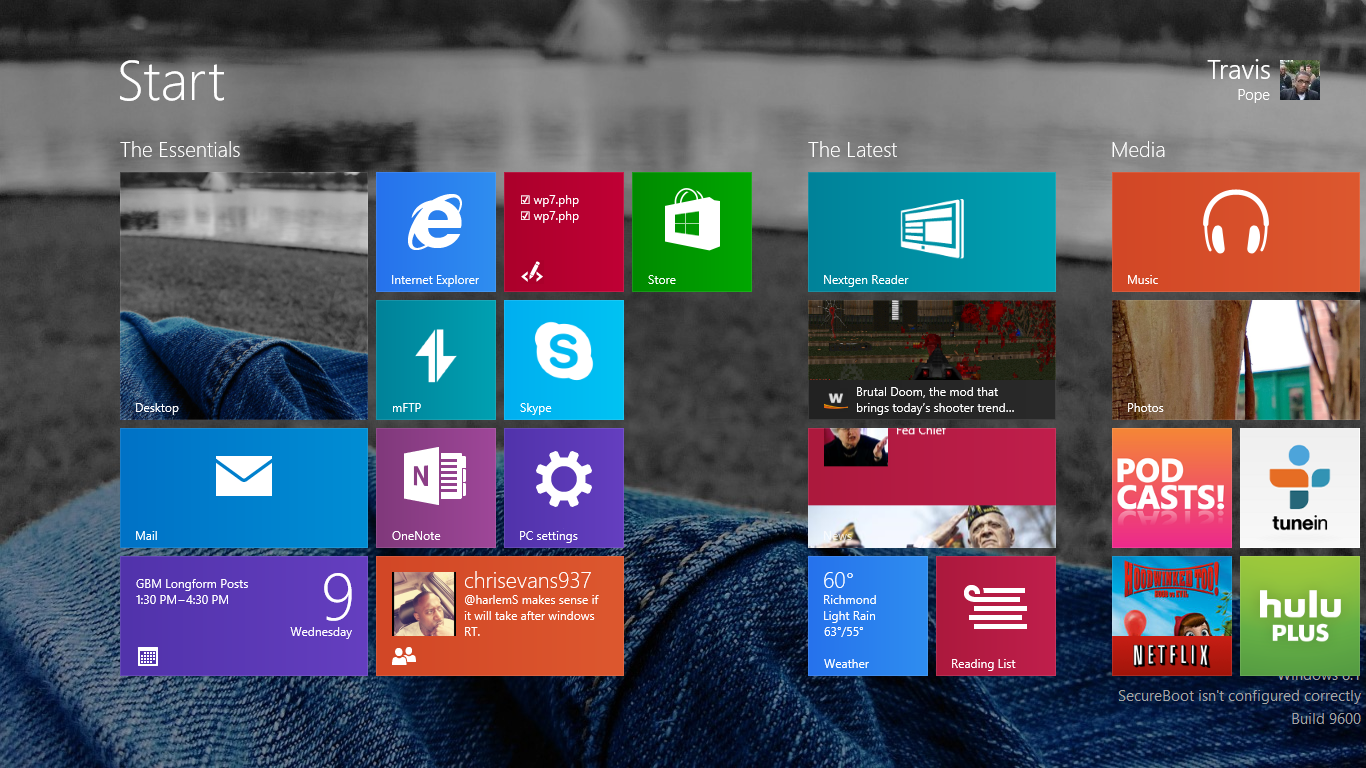
Task: Select The Latest group heading
Action: pyautogui.click(x=852, y=150)
